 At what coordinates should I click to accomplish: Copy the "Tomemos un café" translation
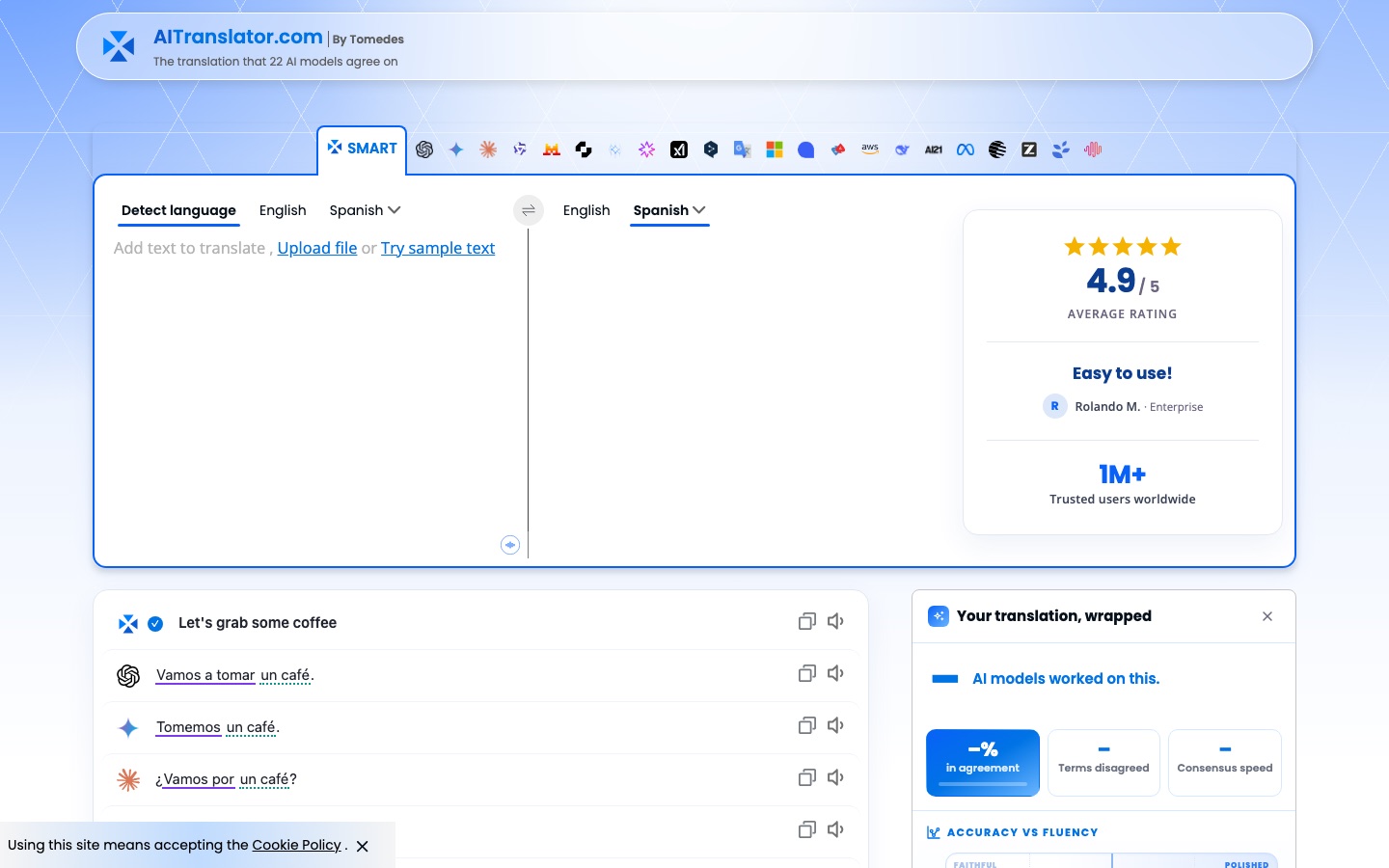pos(807,725)
